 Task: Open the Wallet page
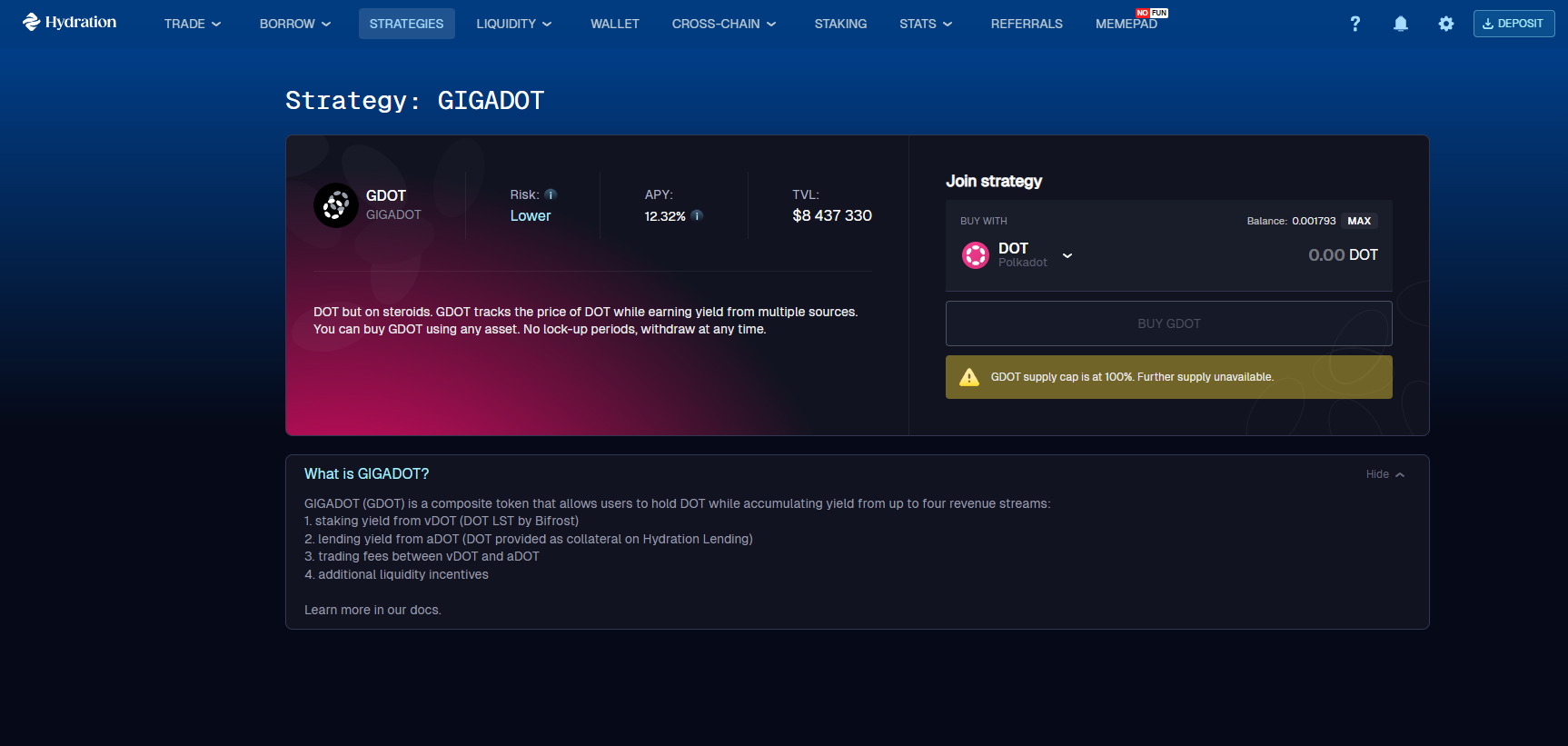coord(615,24)
